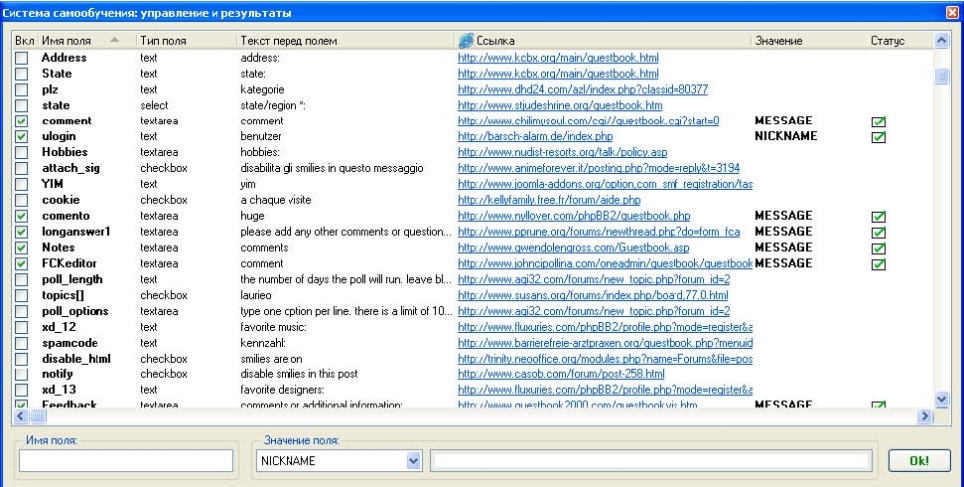Screen dimensions: 964x487
Task: Click the Имя поля text input
Action: point(126,461)
